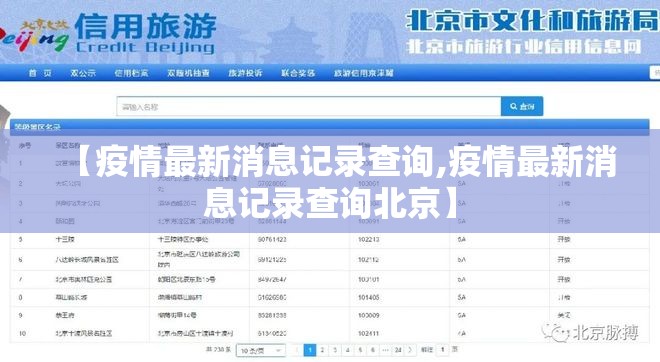
Task: Focus the name search input field
Action: click(309, 106)
